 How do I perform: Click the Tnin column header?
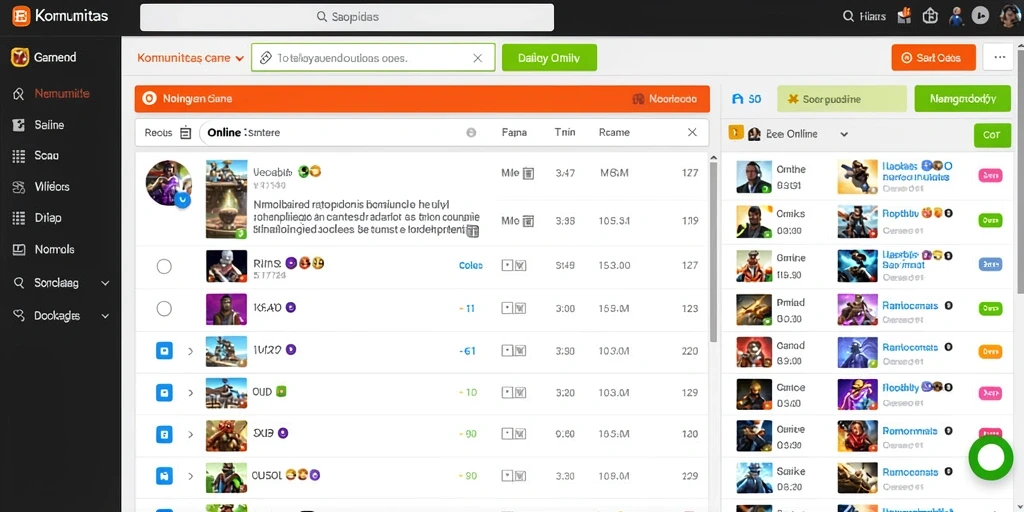565,132
